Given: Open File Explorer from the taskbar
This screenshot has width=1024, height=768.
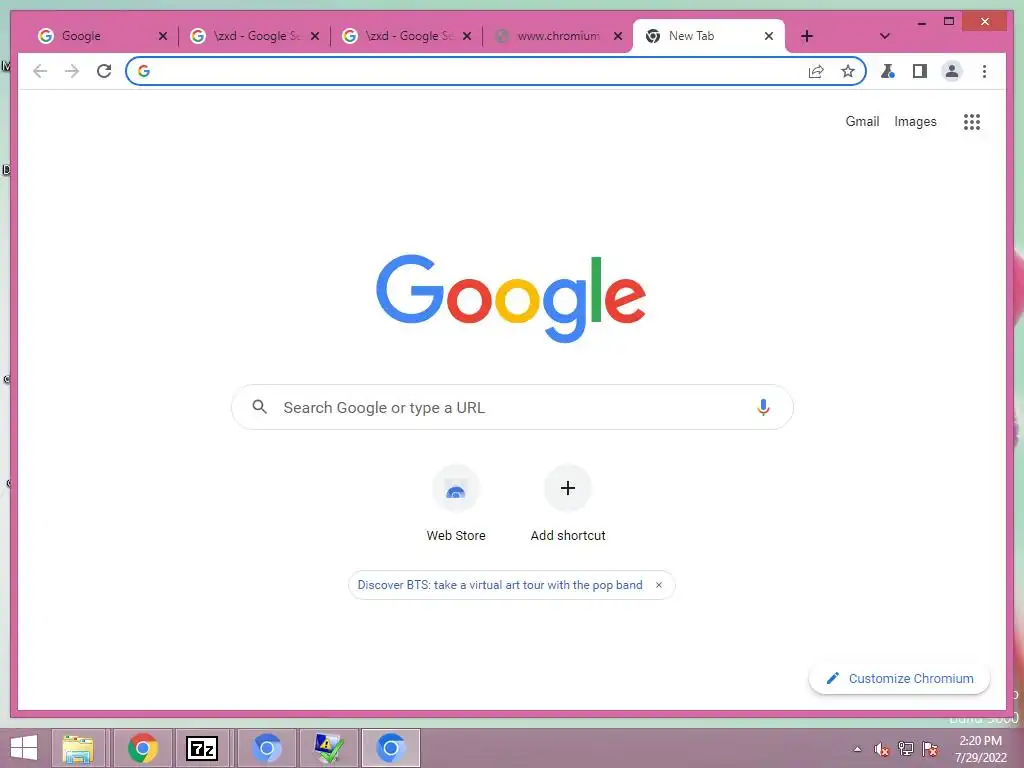Looking at the screenshot, I should (x=78, y=748).
